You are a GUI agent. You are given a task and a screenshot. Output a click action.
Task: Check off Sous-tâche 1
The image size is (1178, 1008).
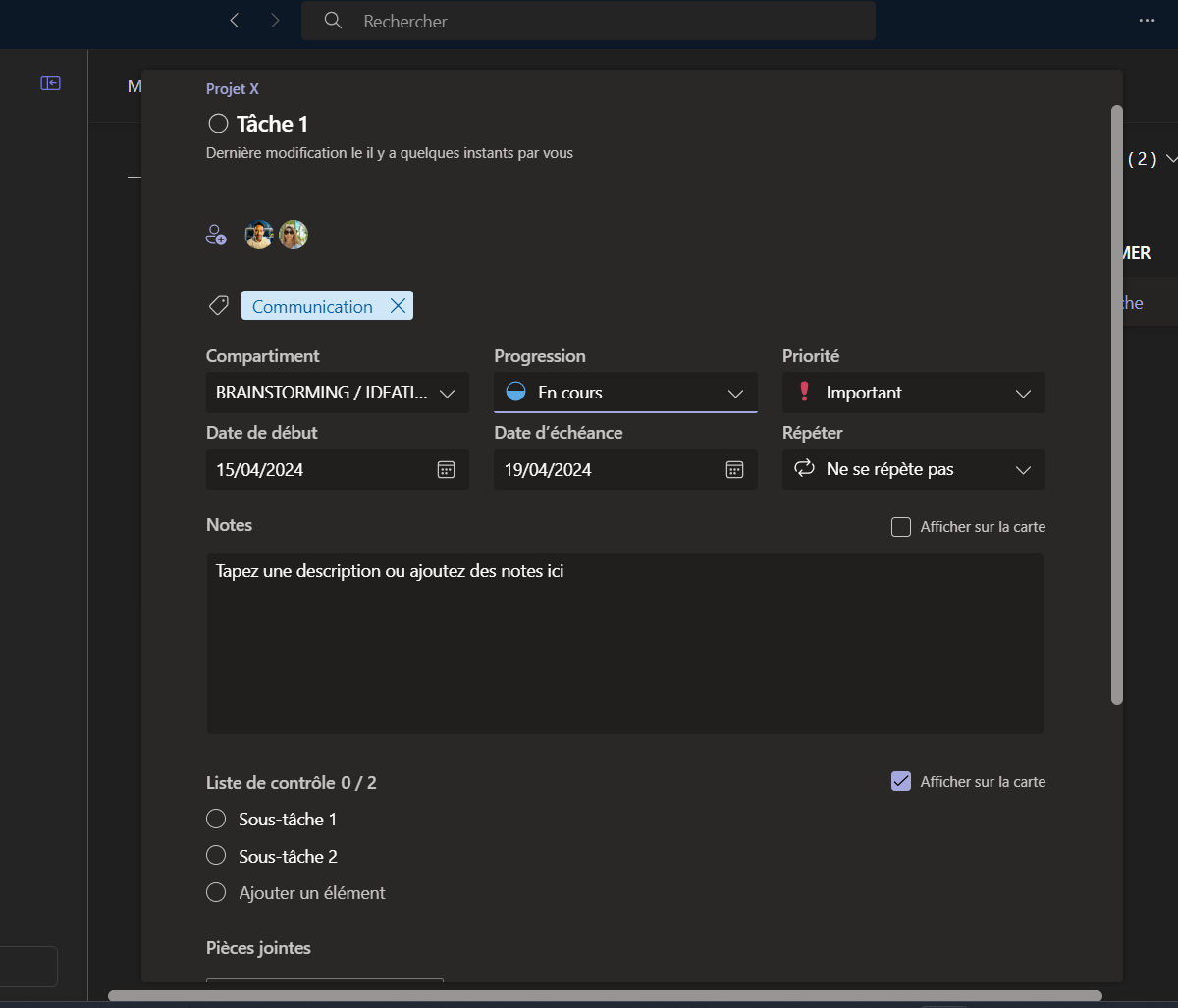click(x=216, y=819)
